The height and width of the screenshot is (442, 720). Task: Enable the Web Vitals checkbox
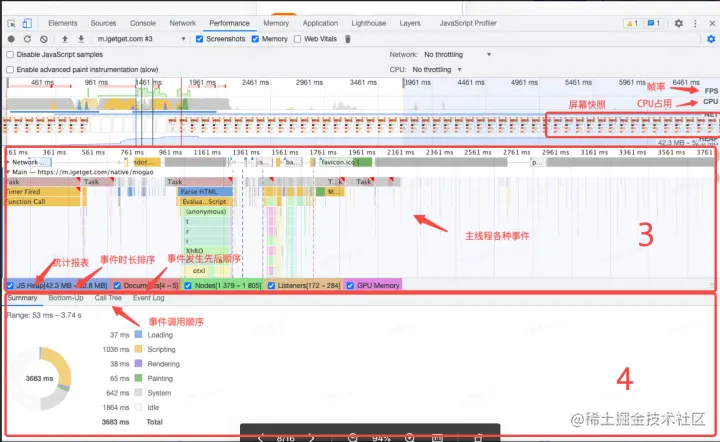point(298,39)
